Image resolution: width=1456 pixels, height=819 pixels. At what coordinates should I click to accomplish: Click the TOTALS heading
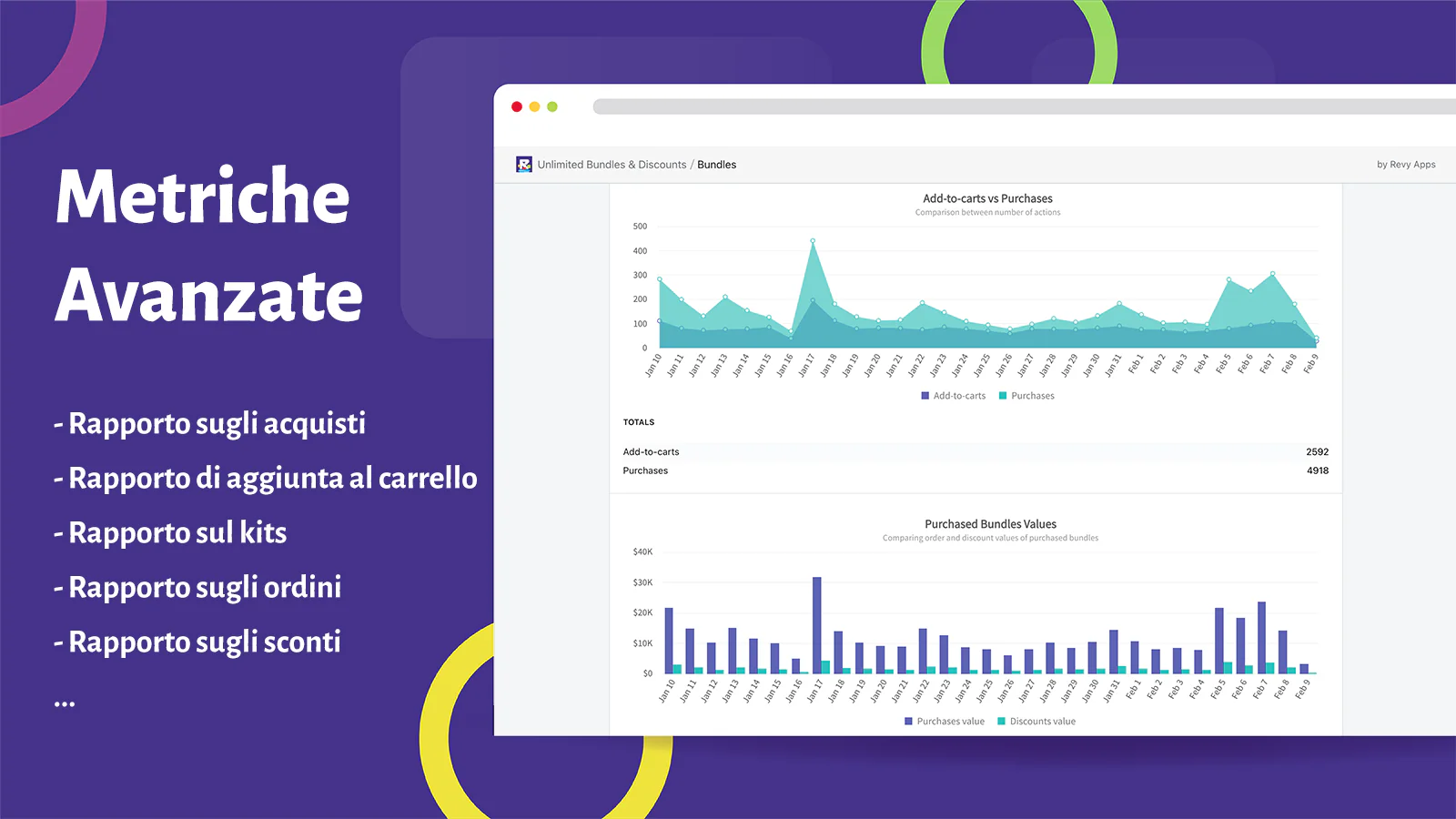(639, 422)
